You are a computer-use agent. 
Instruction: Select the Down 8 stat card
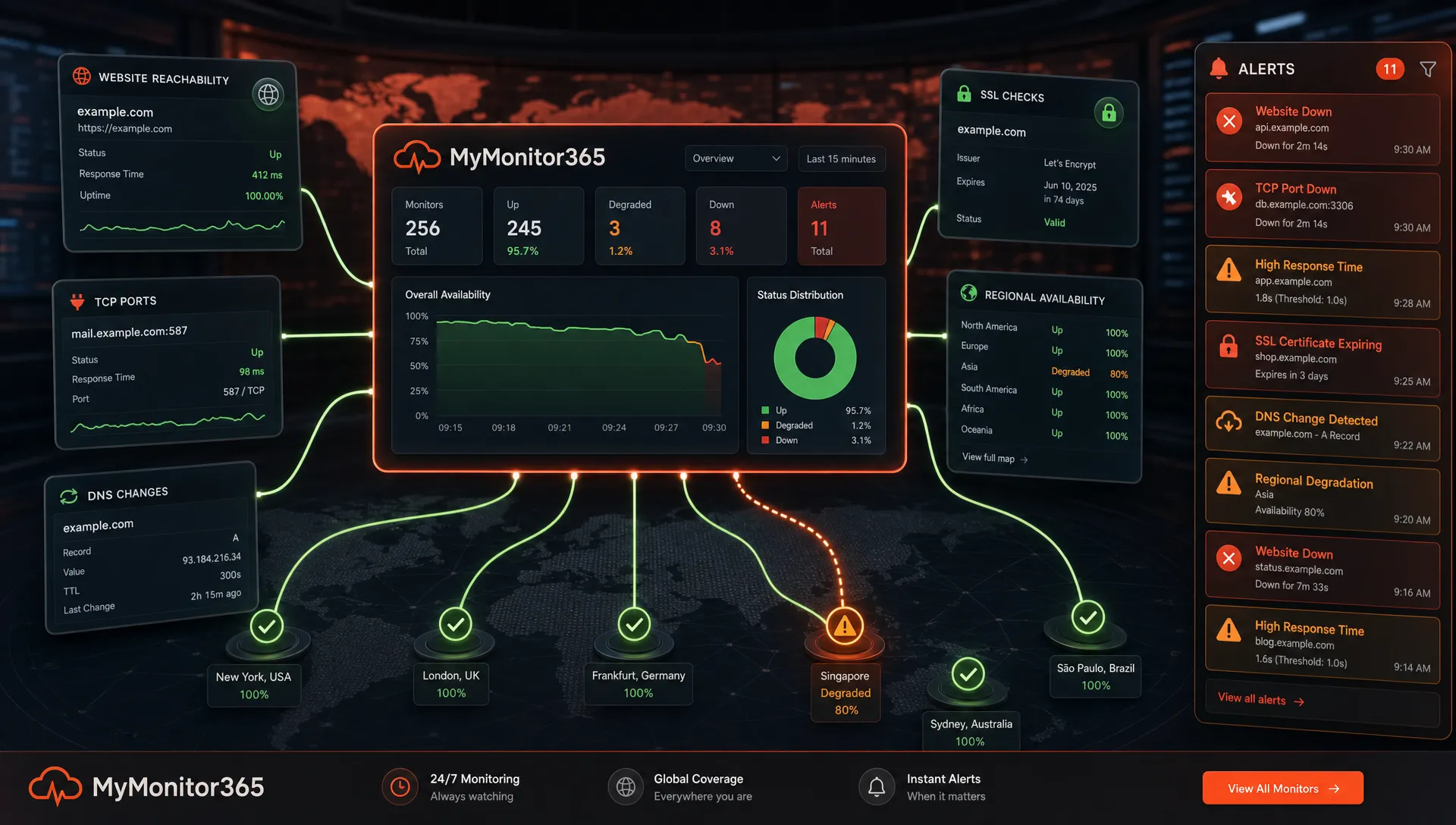click(741, 226)
